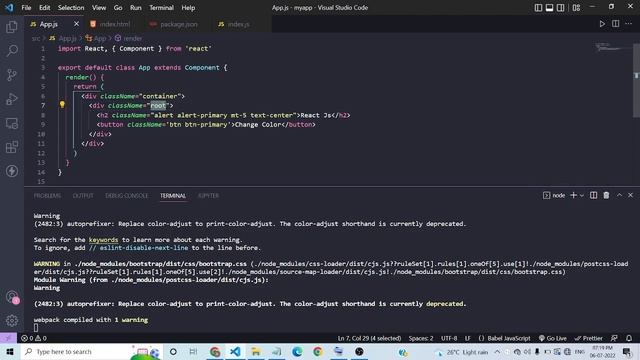The width and height of the screenshot is (640, 360).
Task: Expand the App class breadcrumb
Action: click(96, 38)
